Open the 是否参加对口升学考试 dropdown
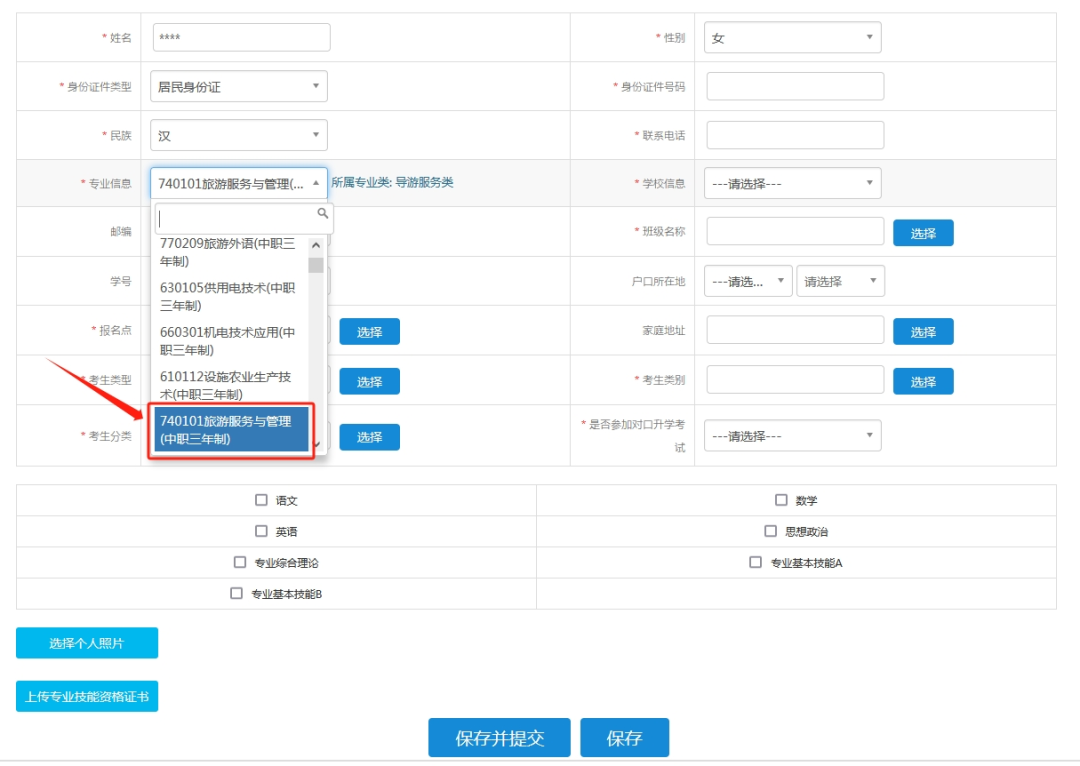This screenshot has width=1080, height=766. point(793,436)
